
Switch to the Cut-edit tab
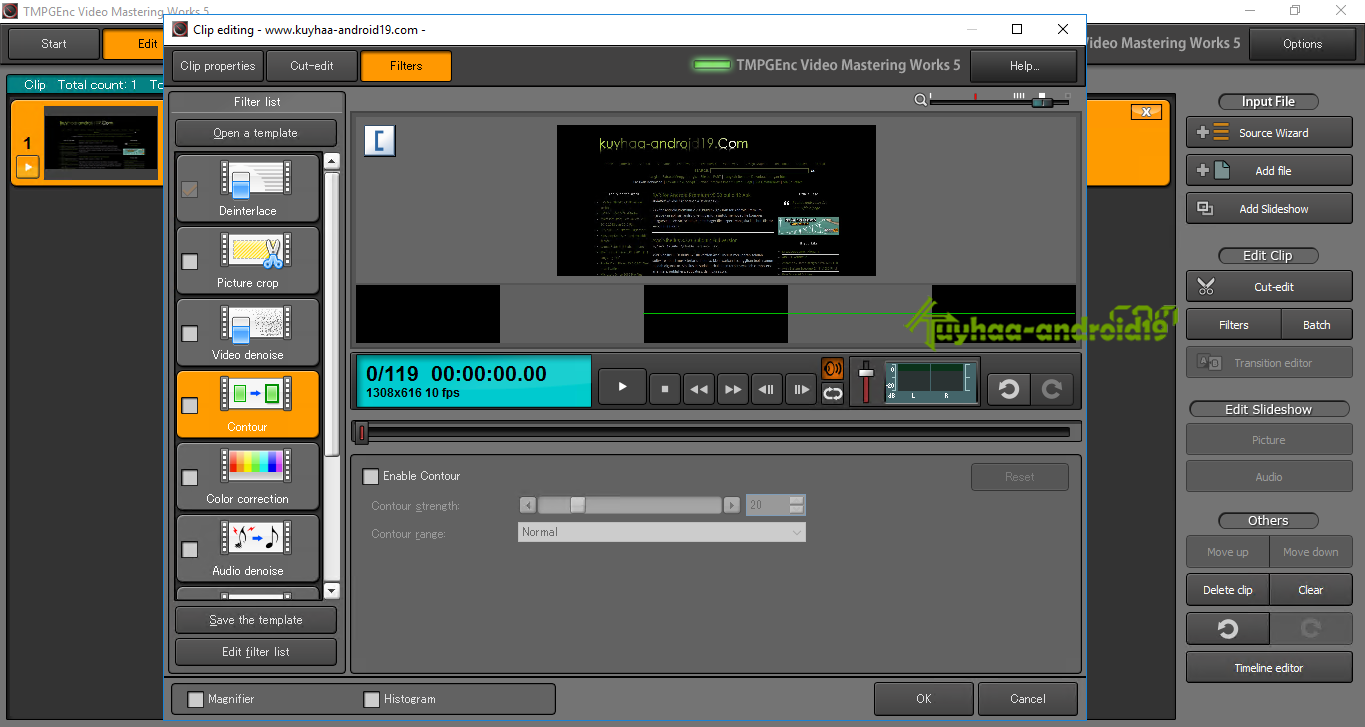pyautogui.click(x=311, y=66)
